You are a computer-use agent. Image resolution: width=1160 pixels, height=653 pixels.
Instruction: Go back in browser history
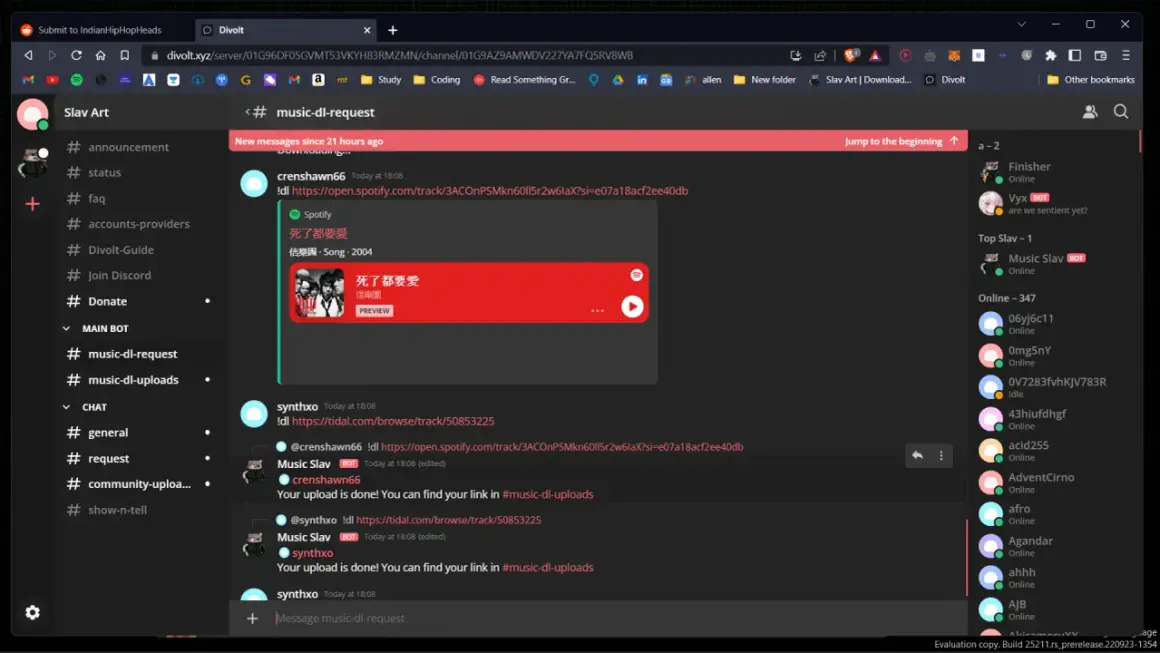tap(28, 55)
